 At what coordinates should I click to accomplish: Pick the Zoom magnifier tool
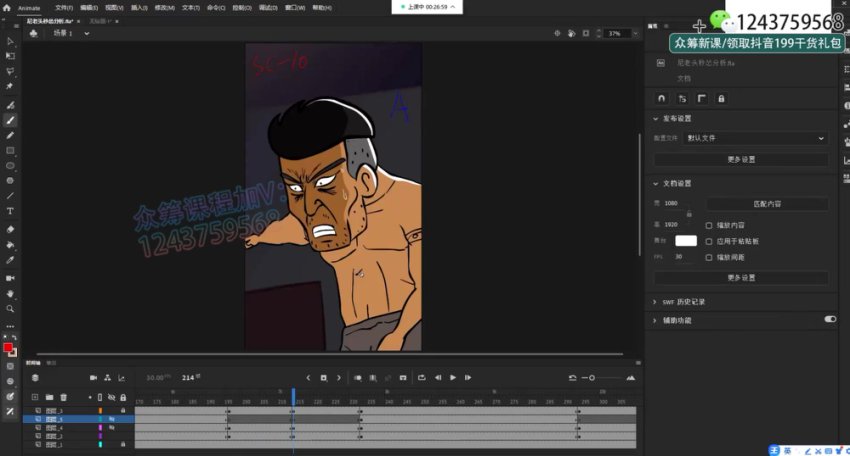pos(10,310)
